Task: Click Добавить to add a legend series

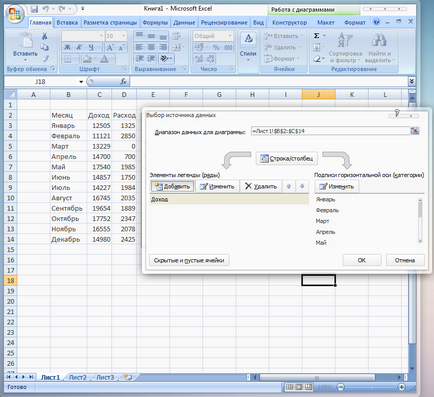Action: pos(172,186)
